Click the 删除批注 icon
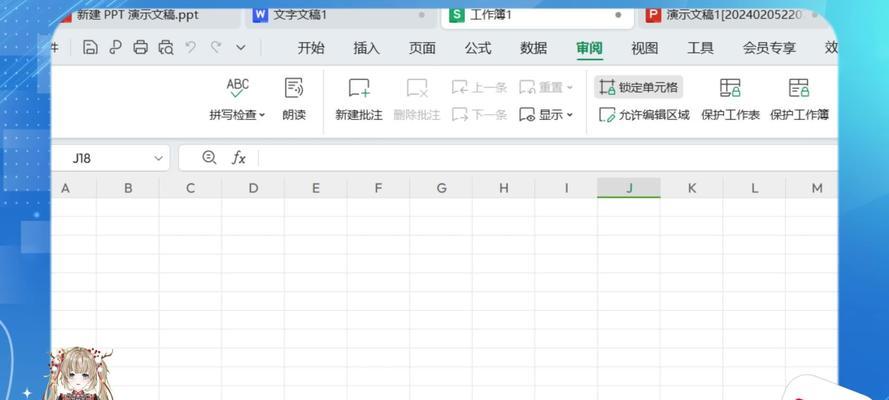Viewport: 889px width, 400px height. (x=417, y=88)
